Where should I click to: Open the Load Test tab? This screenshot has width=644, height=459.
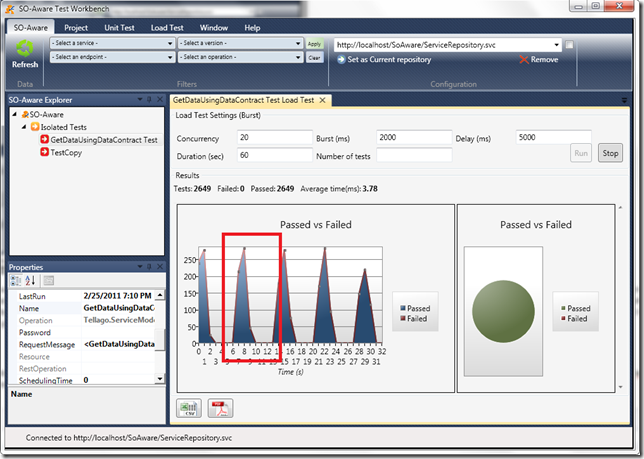coord(167,28)
